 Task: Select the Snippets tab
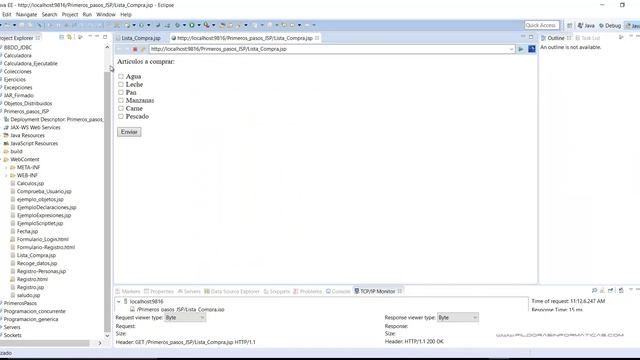[276, 291]
